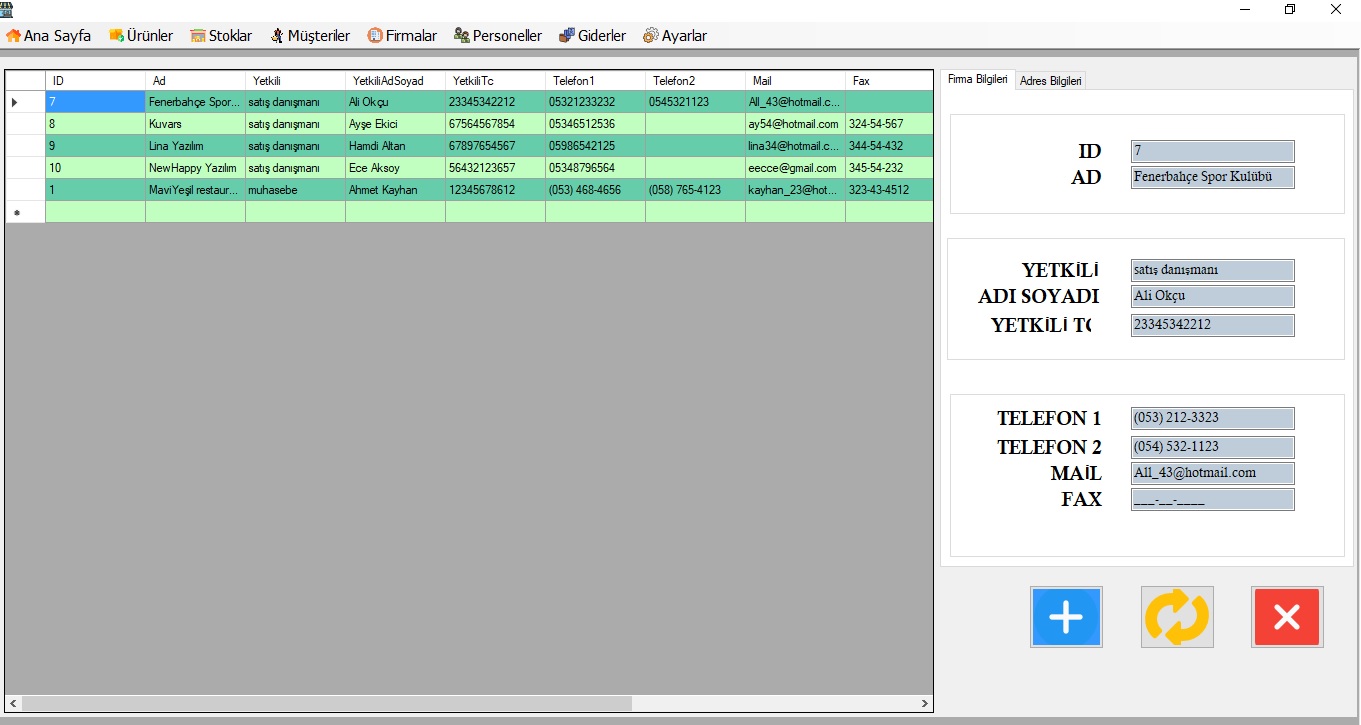Viewport: 1361px width, 725px height.
Task: Open the Giderler menu
Action: tap(593, 36)
